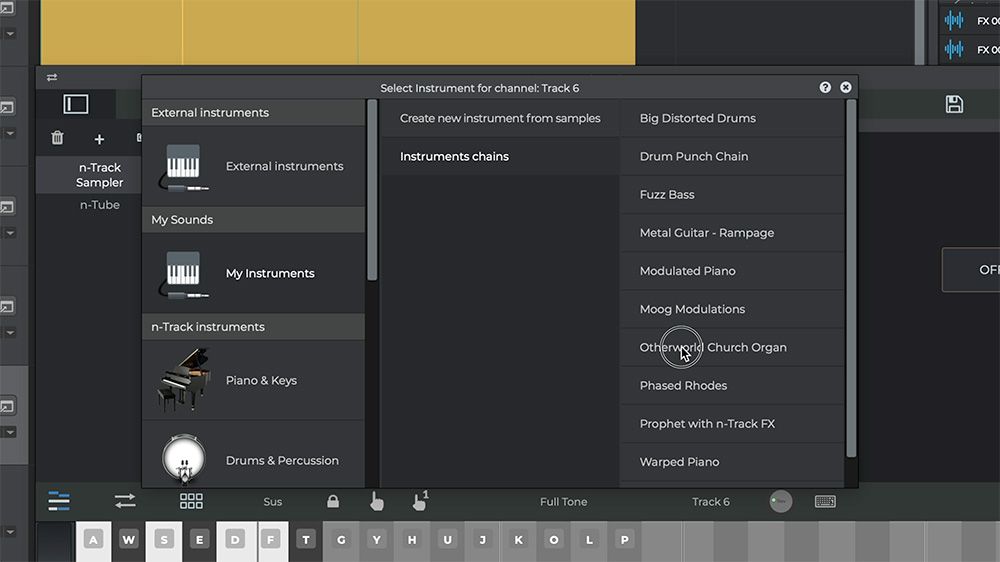Image resolution: width=1000 pixels, height=562 pixels.
Task: Open the grid pads view icon
Action: 191,501
